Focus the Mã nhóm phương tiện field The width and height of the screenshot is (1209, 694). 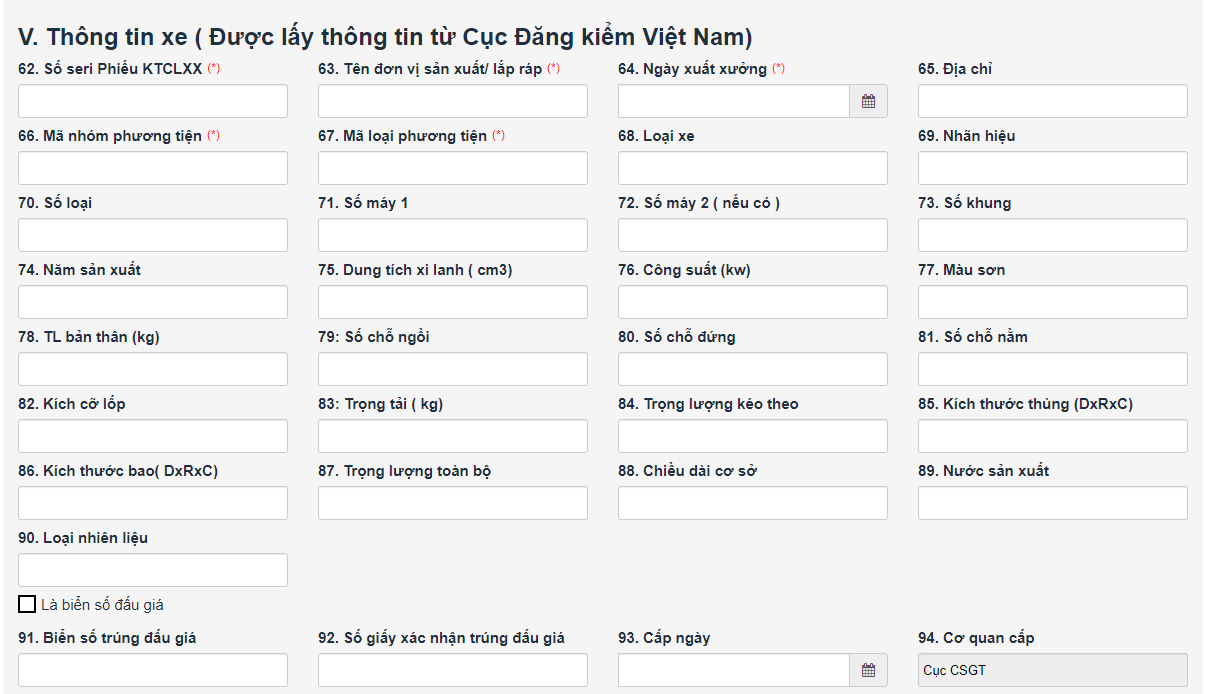click(x=153, y=168)
